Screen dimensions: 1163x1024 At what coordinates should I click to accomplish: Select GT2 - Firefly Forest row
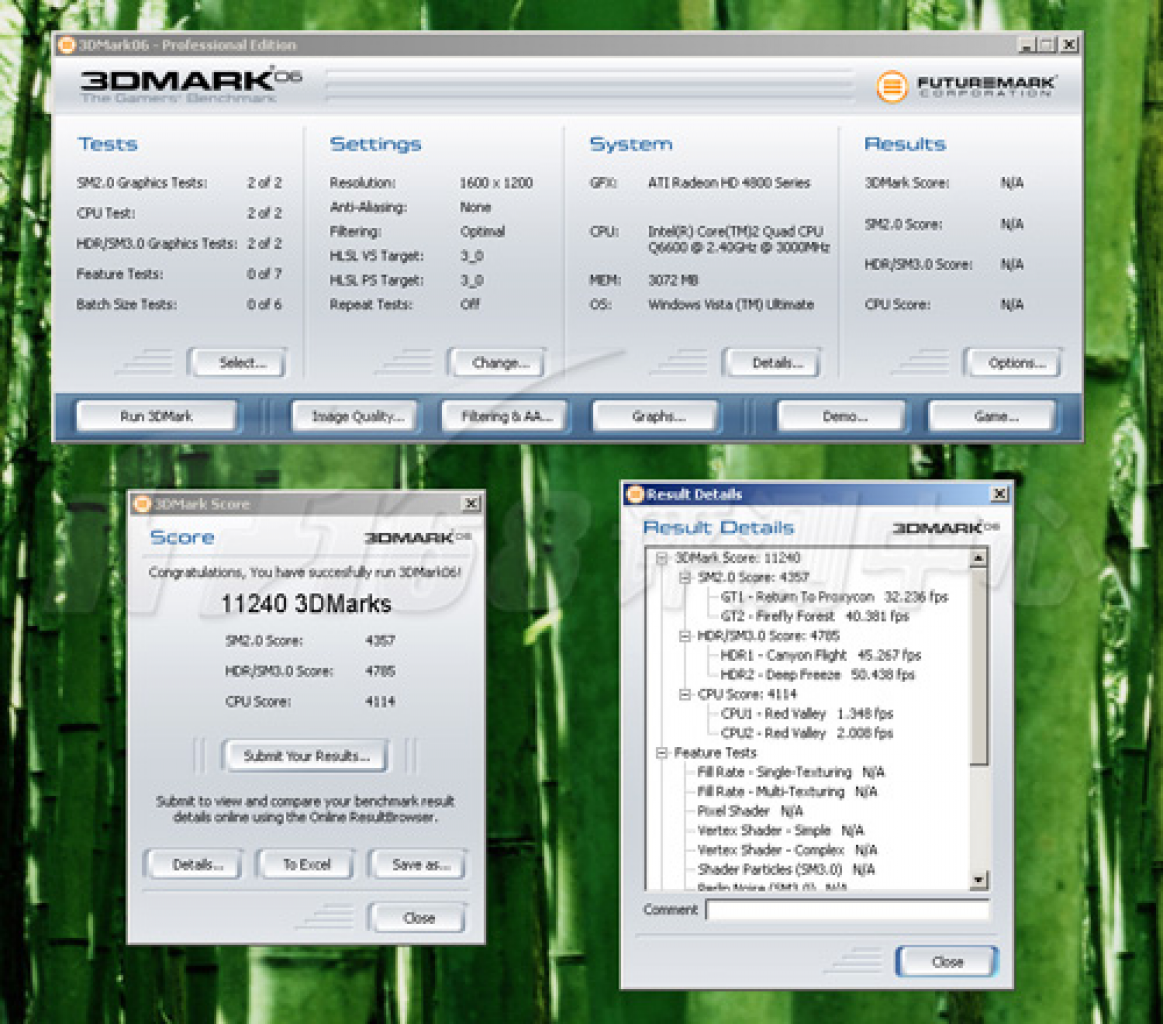[814, 616]
